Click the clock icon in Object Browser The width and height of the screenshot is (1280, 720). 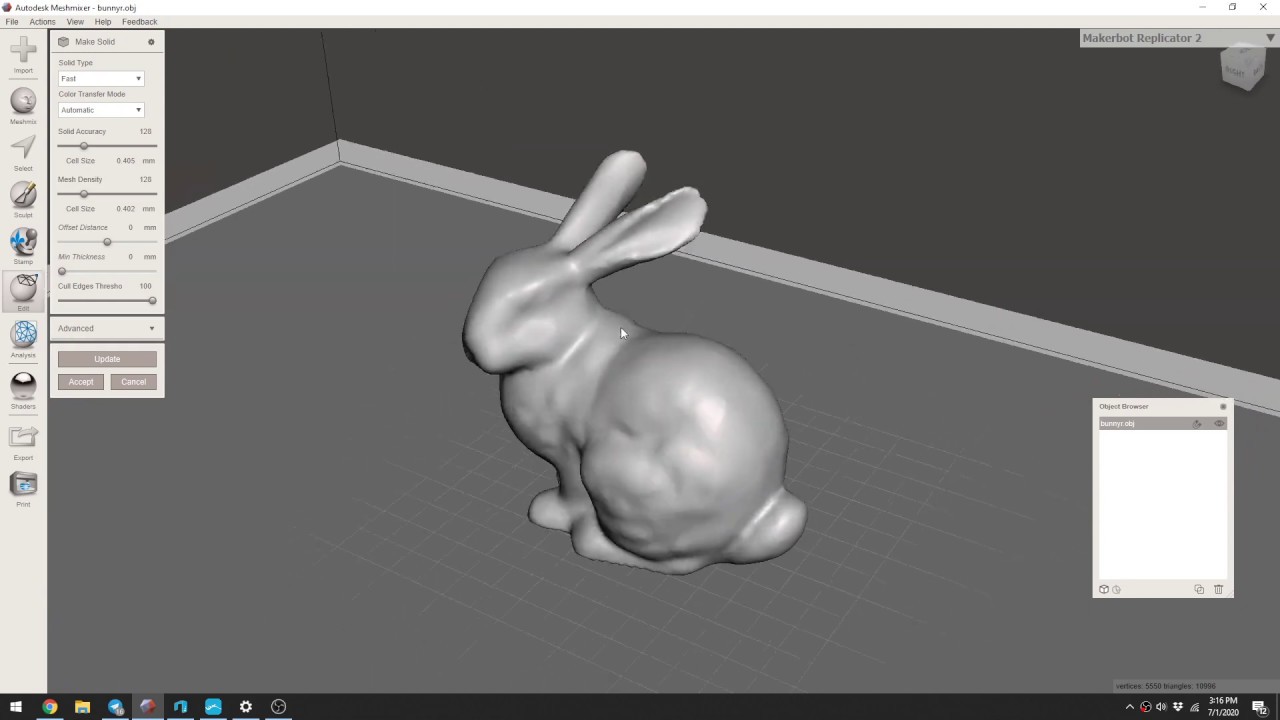coord(1116,589)
